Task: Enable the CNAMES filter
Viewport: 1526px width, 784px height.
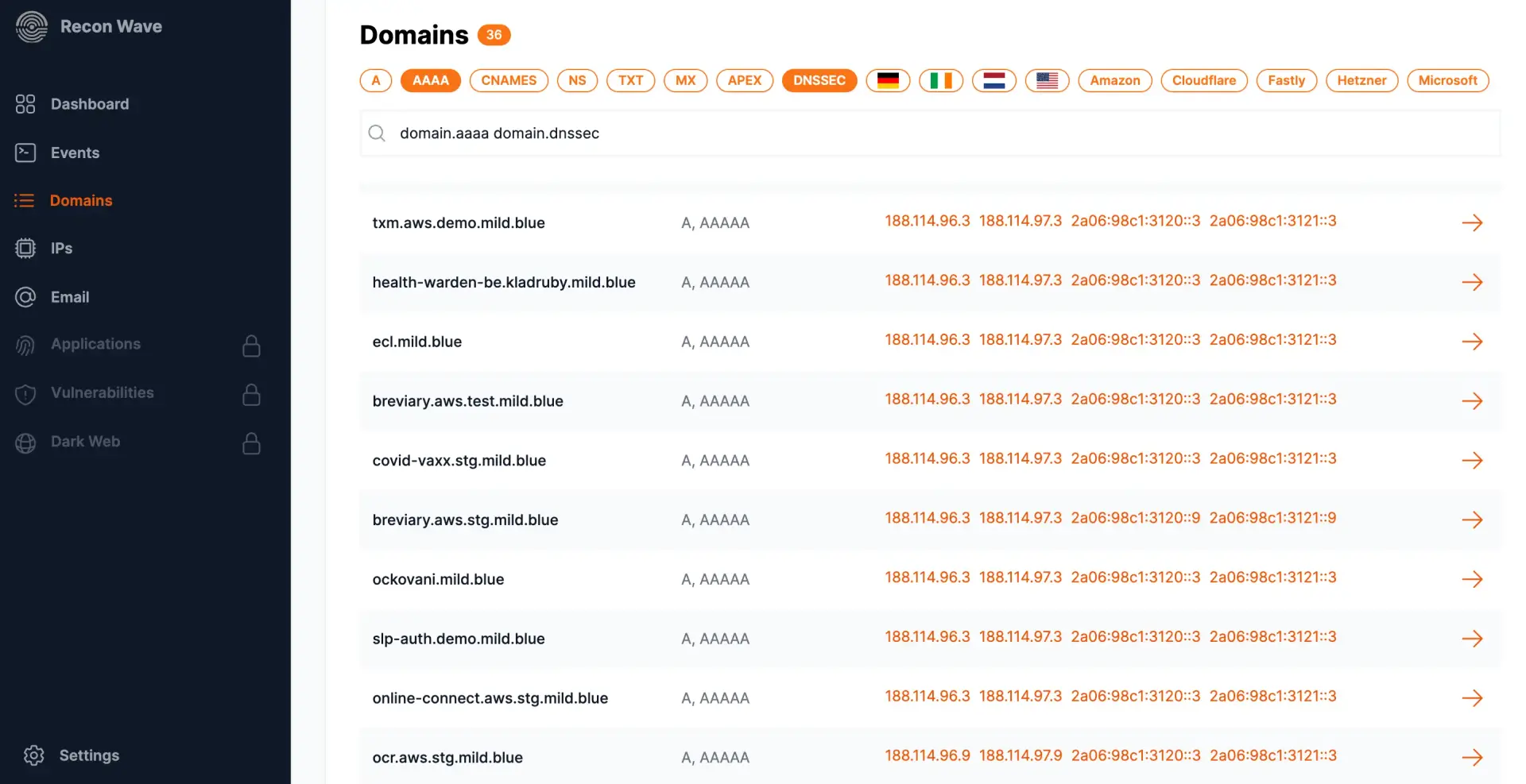Action: (x=509, y=80)
